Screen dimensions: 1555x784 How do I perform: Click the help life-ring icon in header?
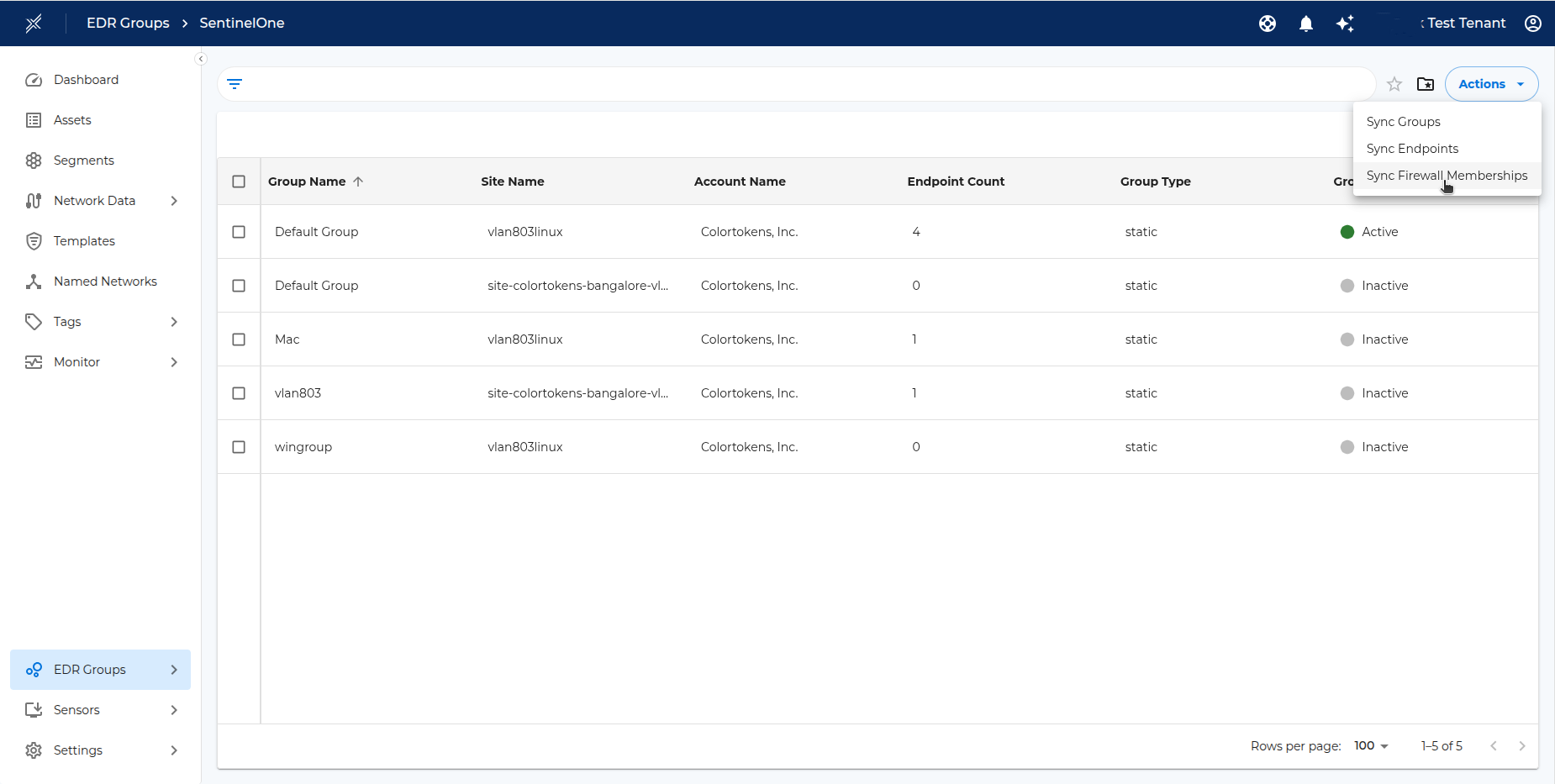click(x=1268, y=23)
